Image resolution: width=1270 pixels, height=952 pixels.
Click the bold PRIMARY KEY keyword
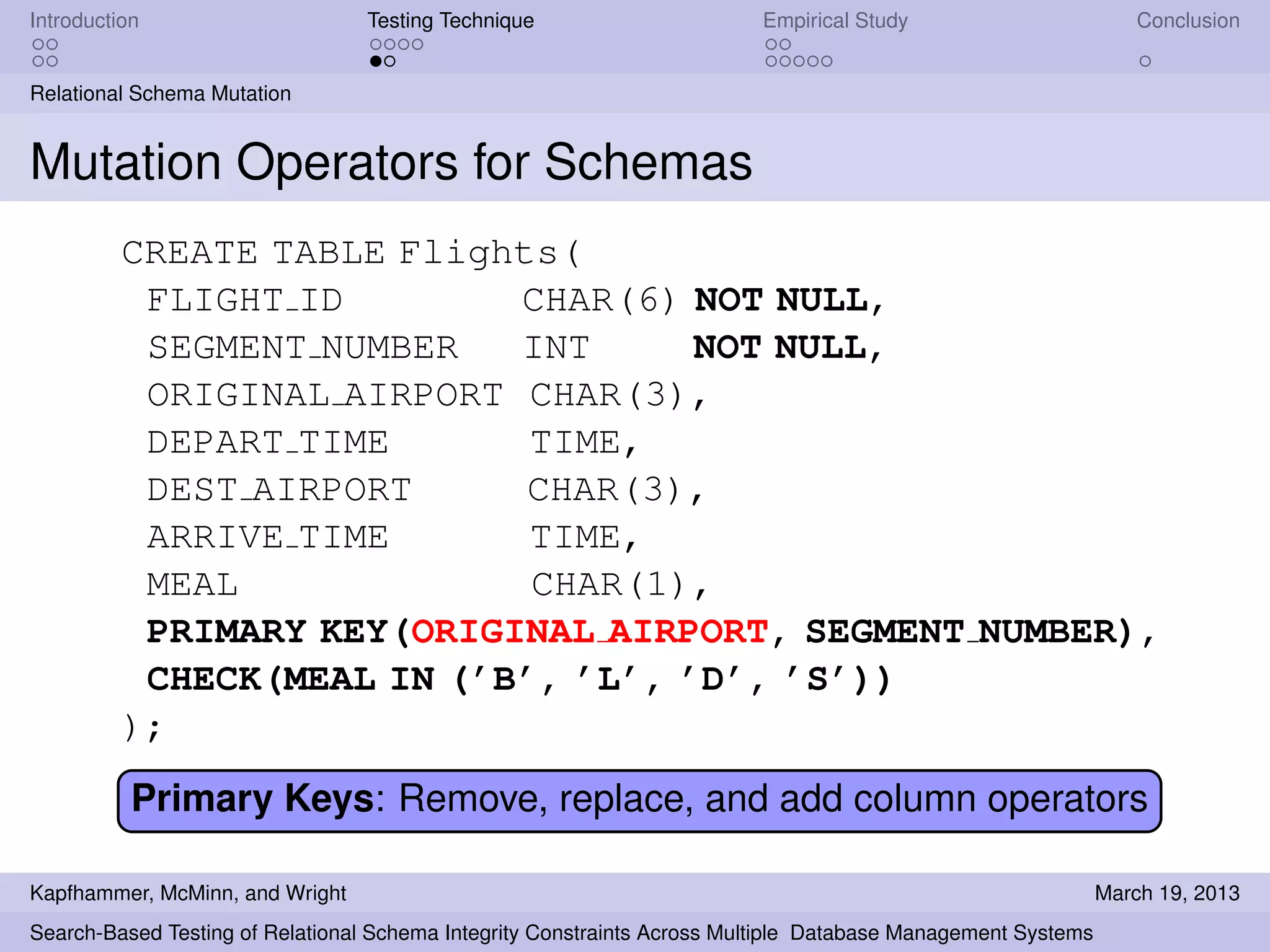[267, 632]
